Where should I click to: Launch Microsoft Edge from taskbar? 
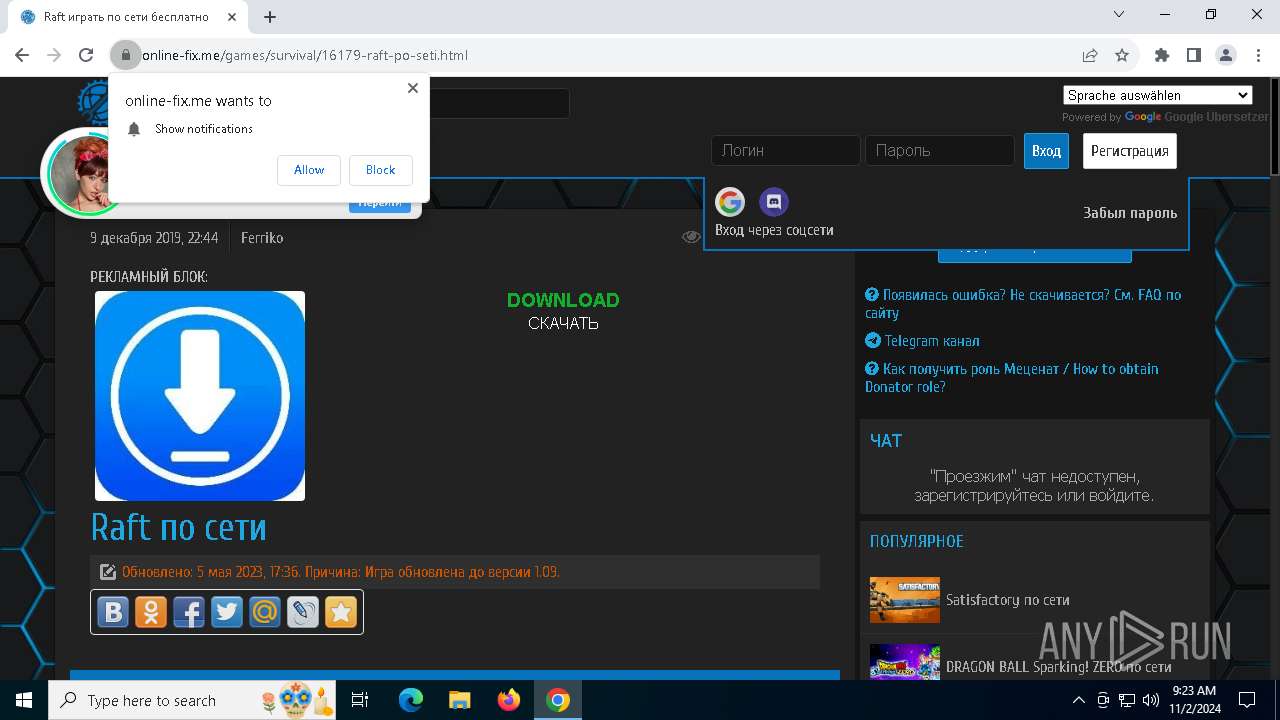tap(411, 700)
